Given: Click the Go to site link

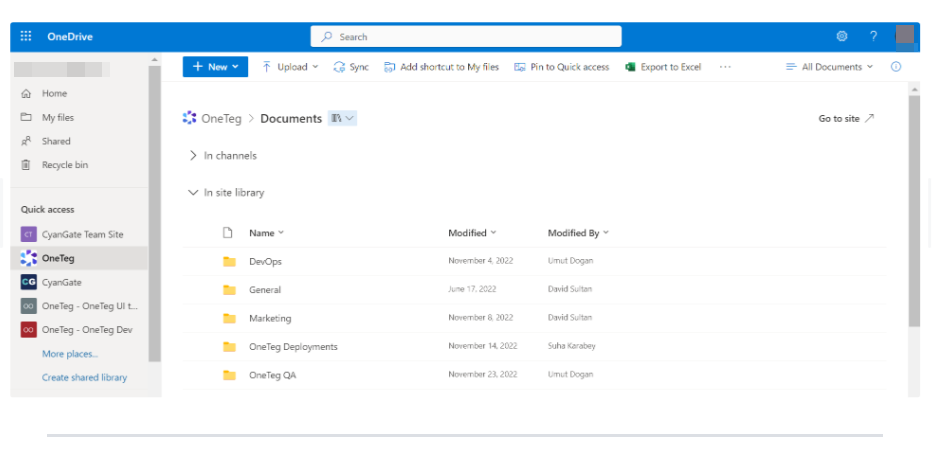Looking at the screenshot, I should (846, 118).
